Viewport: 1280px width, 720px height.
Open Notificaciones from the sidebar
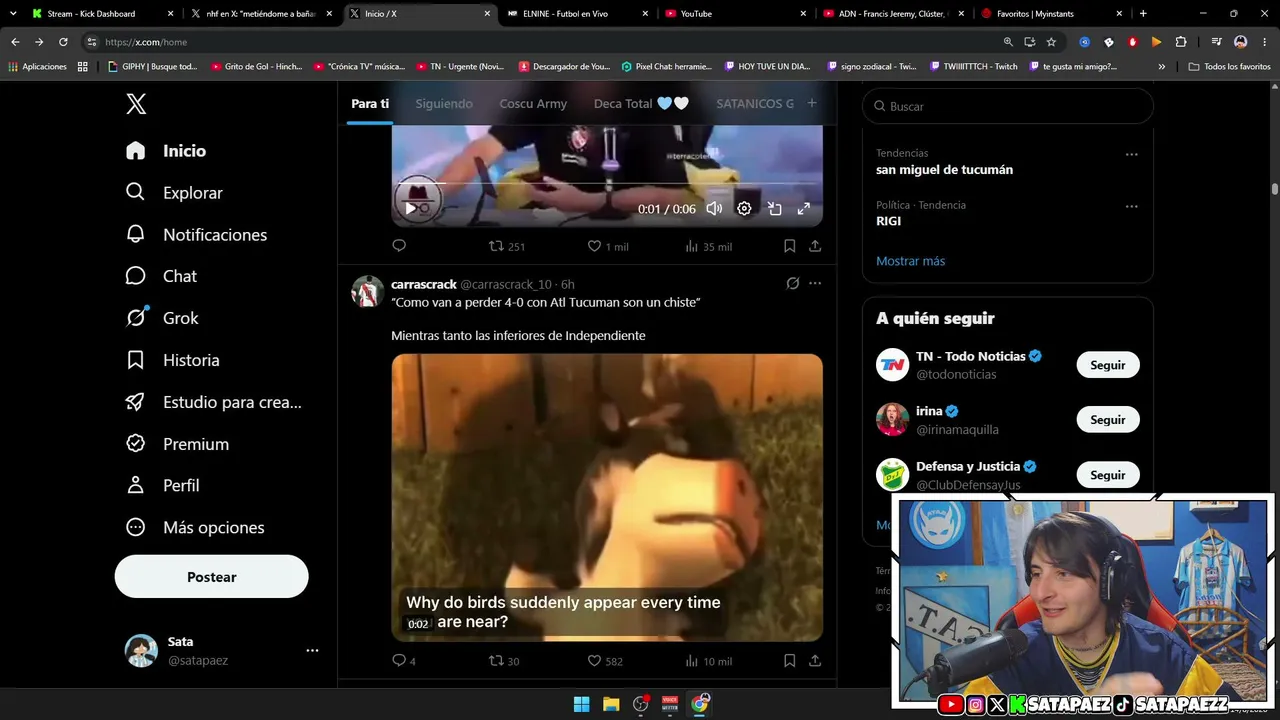click(196, 235)
